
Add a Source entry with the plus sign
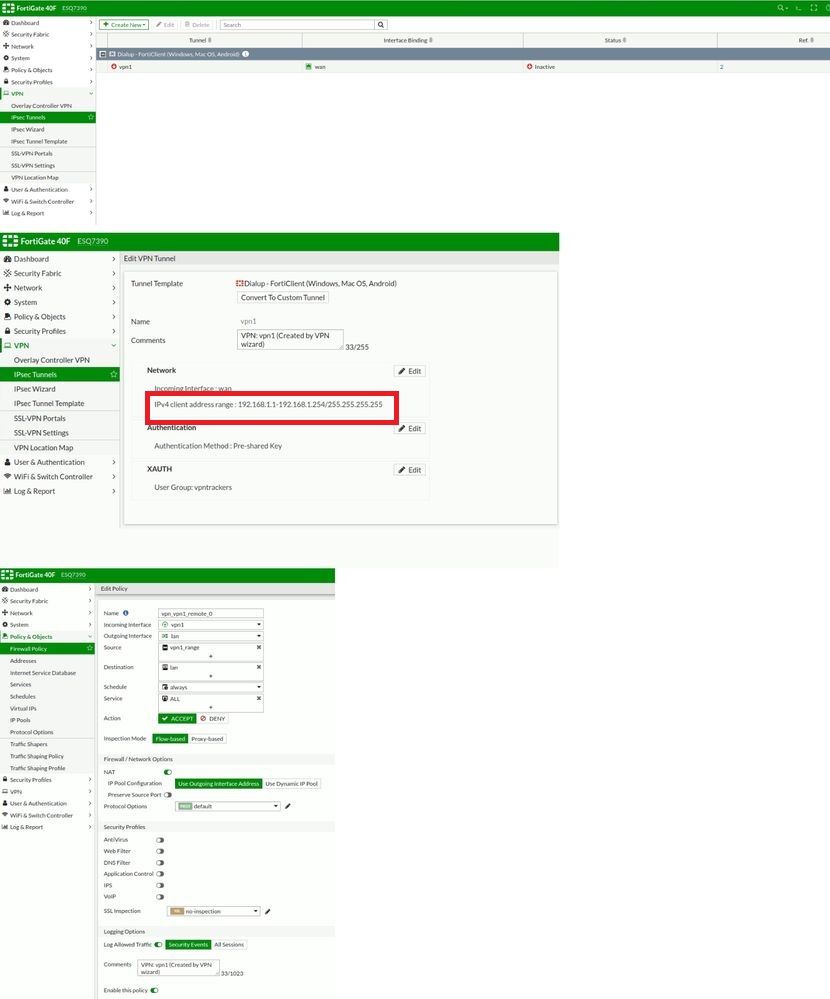click(x=210, y=656)
